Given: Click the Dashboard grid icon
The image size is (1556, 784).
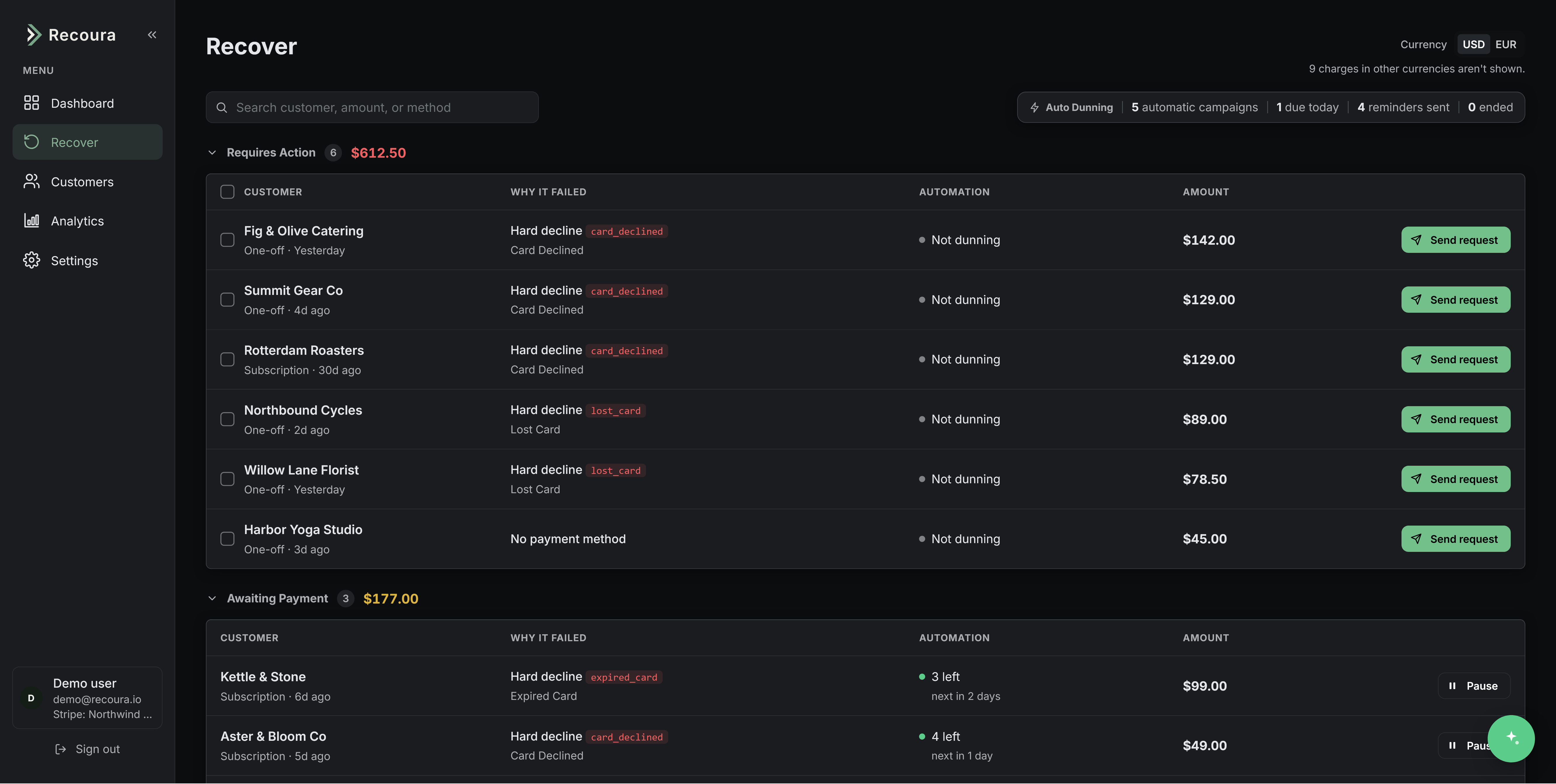Looking at the screenshot, I should (32, 103).
